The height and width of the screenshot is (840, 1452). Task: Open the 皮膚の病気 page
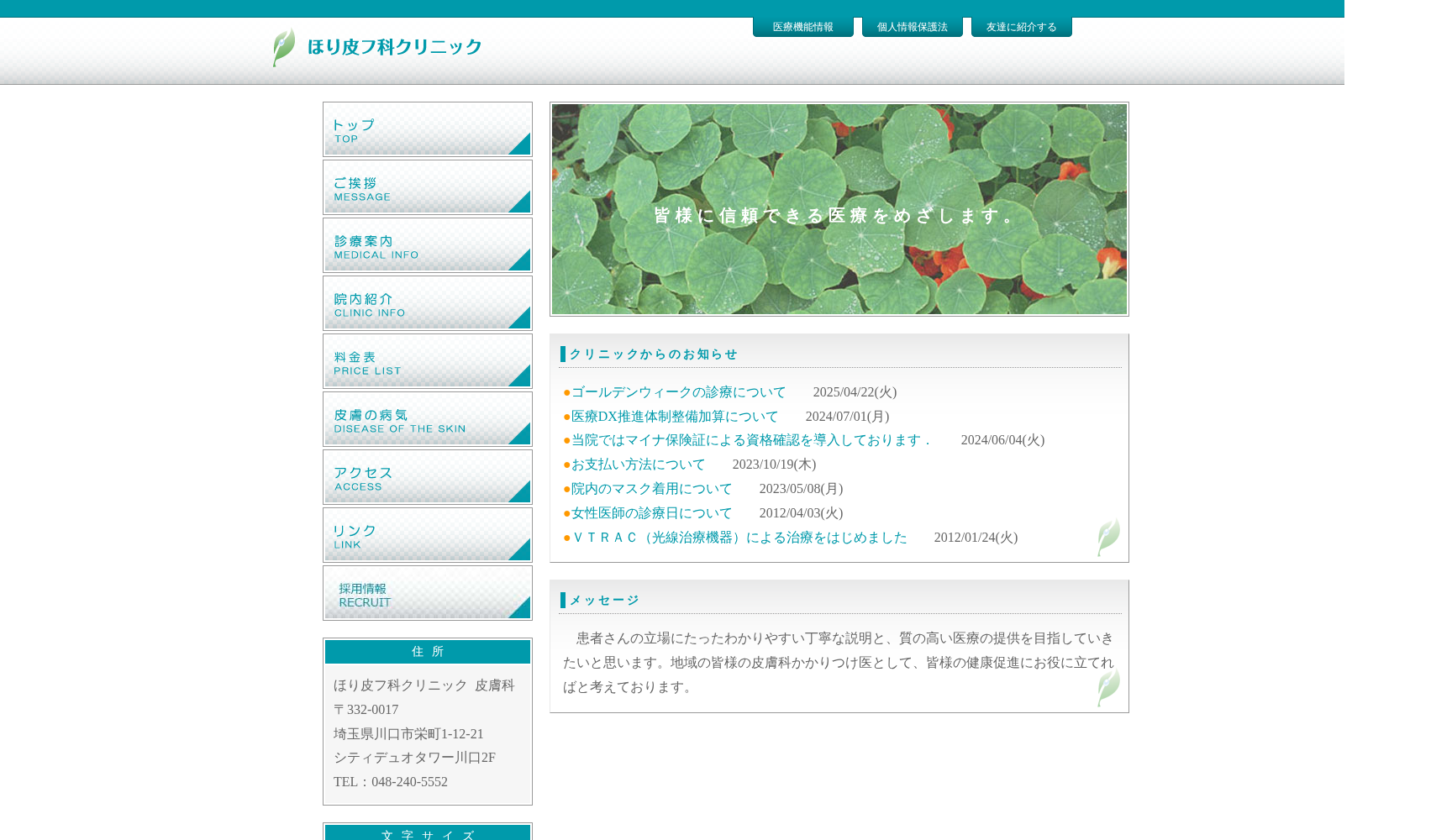click(427, 419)
